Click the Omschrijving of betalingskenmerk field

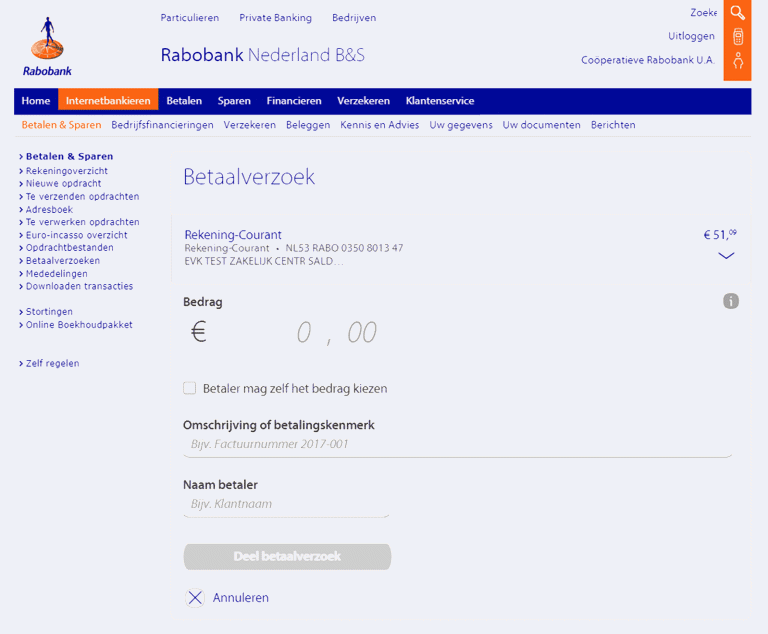click(x=457, y=444)
